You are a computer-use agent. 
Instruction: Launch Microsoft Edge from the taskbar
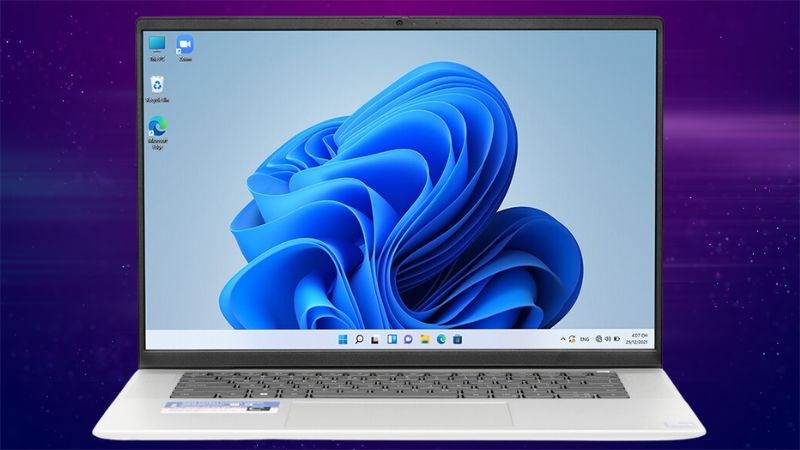tap(441, 339)
